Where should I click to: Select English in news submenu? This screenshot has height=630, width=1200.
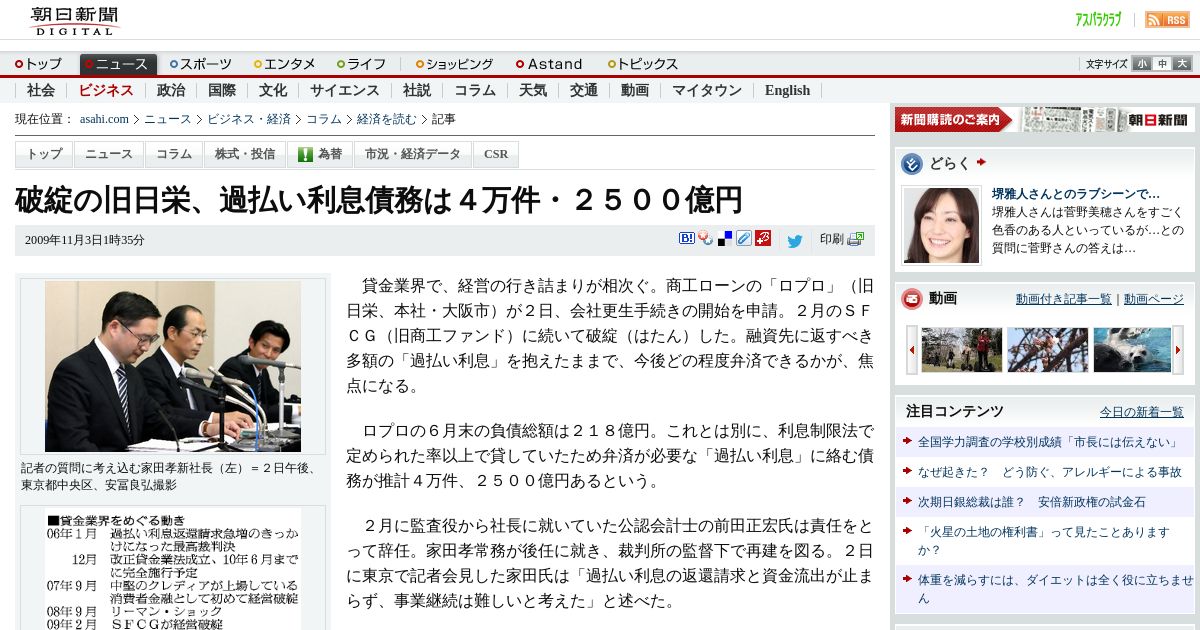(x=787, y=90)
